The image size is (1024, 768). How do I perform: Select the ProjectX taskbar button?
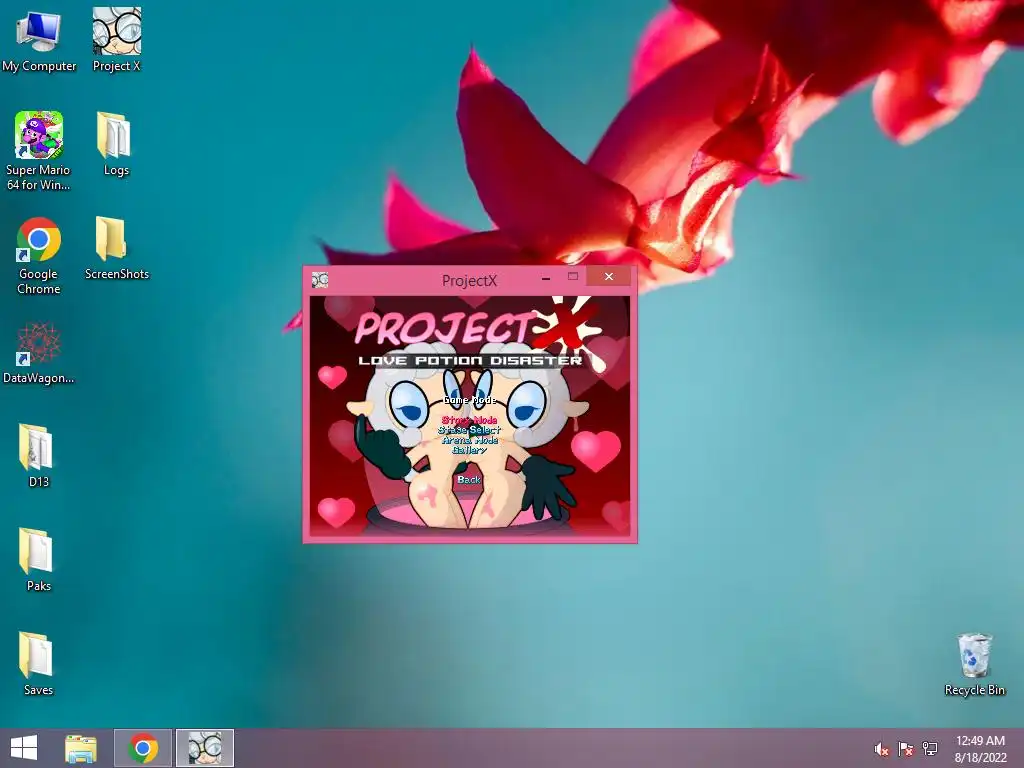204,748
